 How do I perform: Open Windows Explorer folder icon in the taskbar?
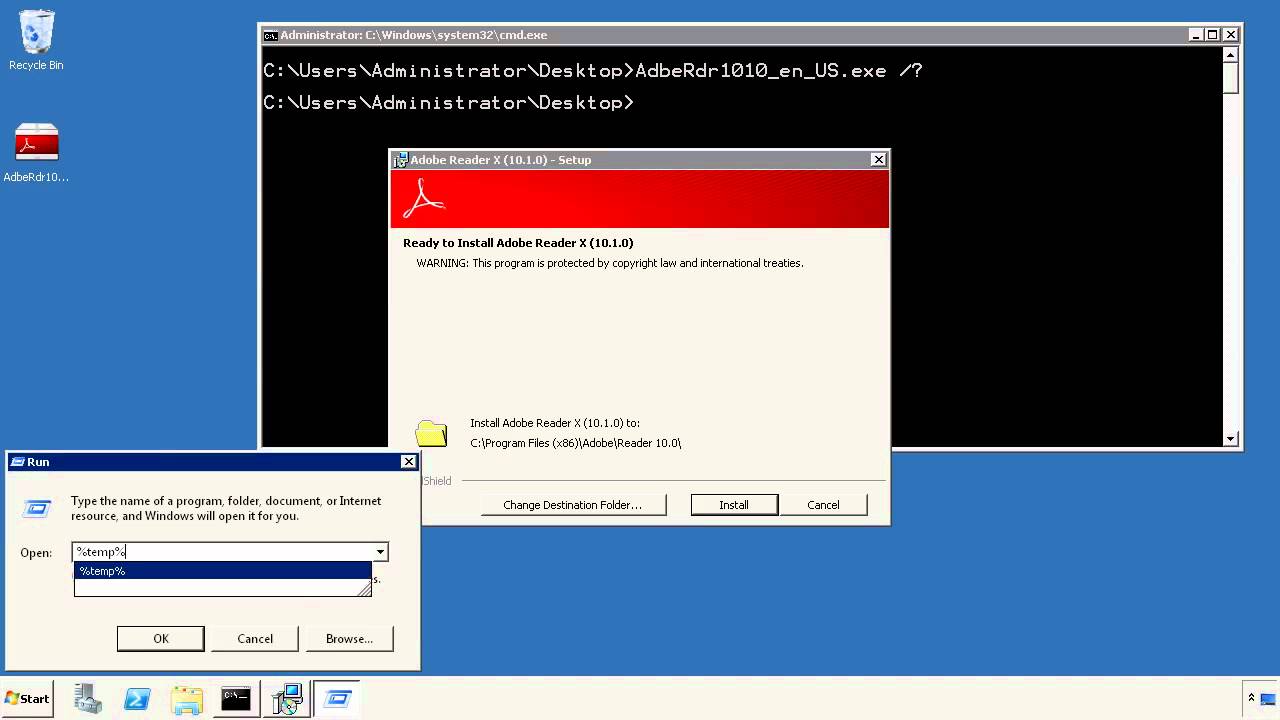[x=187, y=699]
